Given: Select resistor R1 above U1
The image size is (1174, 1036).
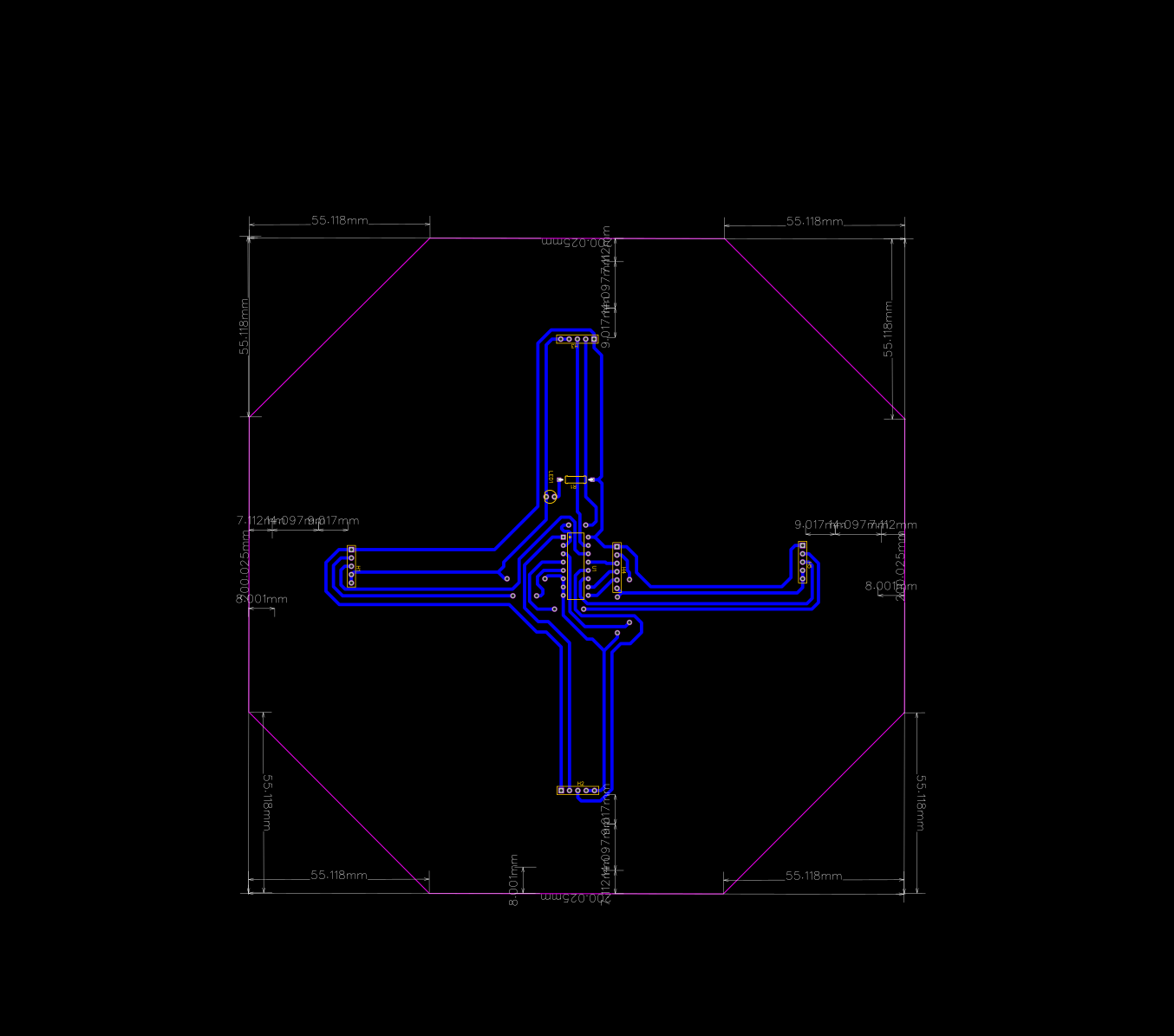Looking at the screenshot, I should point(576,480).
